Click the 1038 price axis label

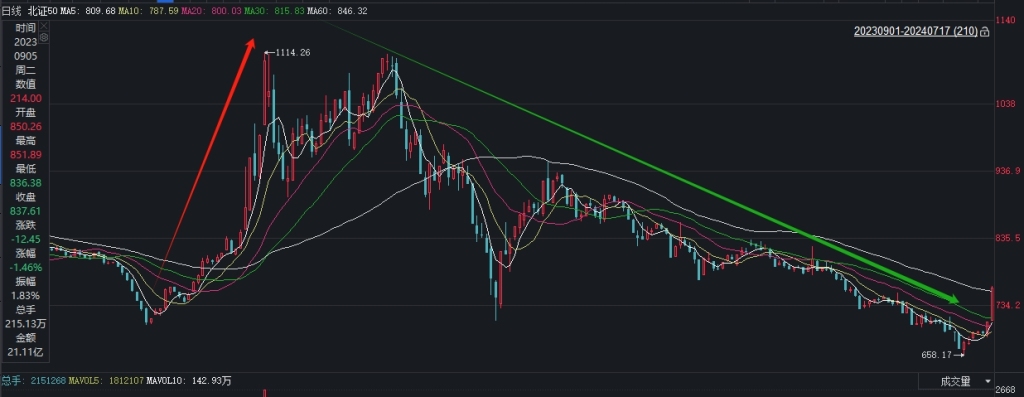point(1005,104)
